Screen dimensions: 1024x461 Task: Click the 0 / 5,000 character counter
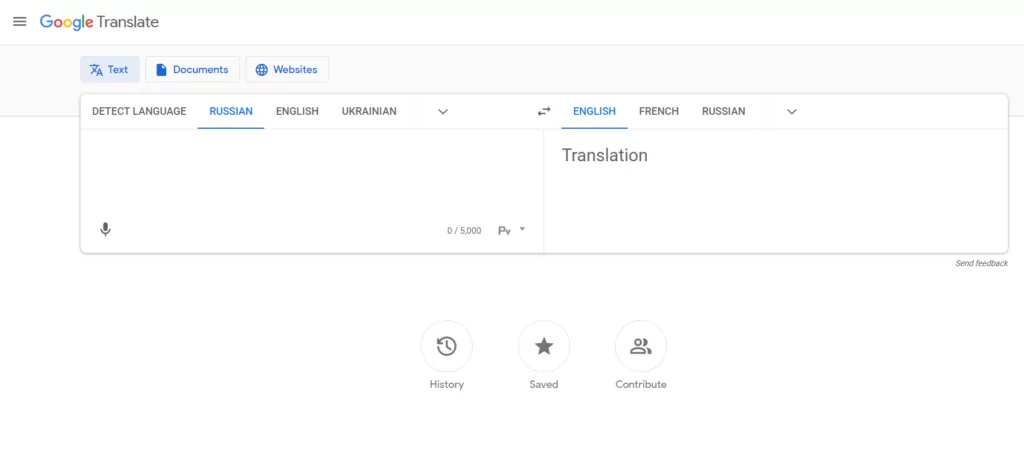tap(464, 230)
